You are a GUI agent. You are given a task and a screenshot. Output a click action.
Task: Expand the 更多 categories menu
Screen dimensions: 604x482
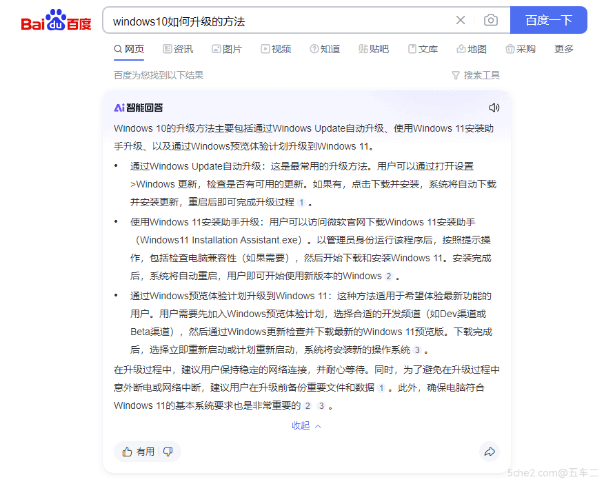[x=564, y=49]
